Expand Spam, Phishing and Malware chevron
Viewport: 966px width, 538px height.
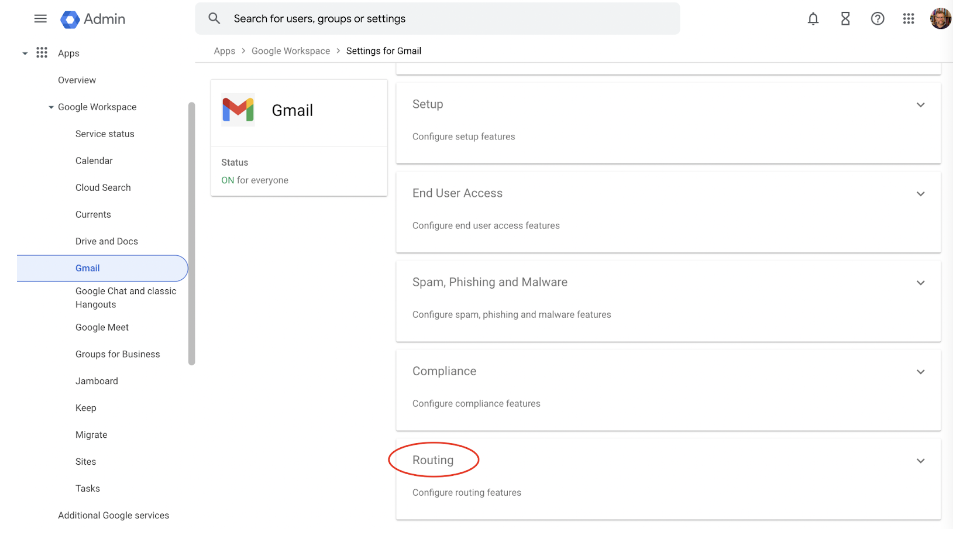(920, 283)
